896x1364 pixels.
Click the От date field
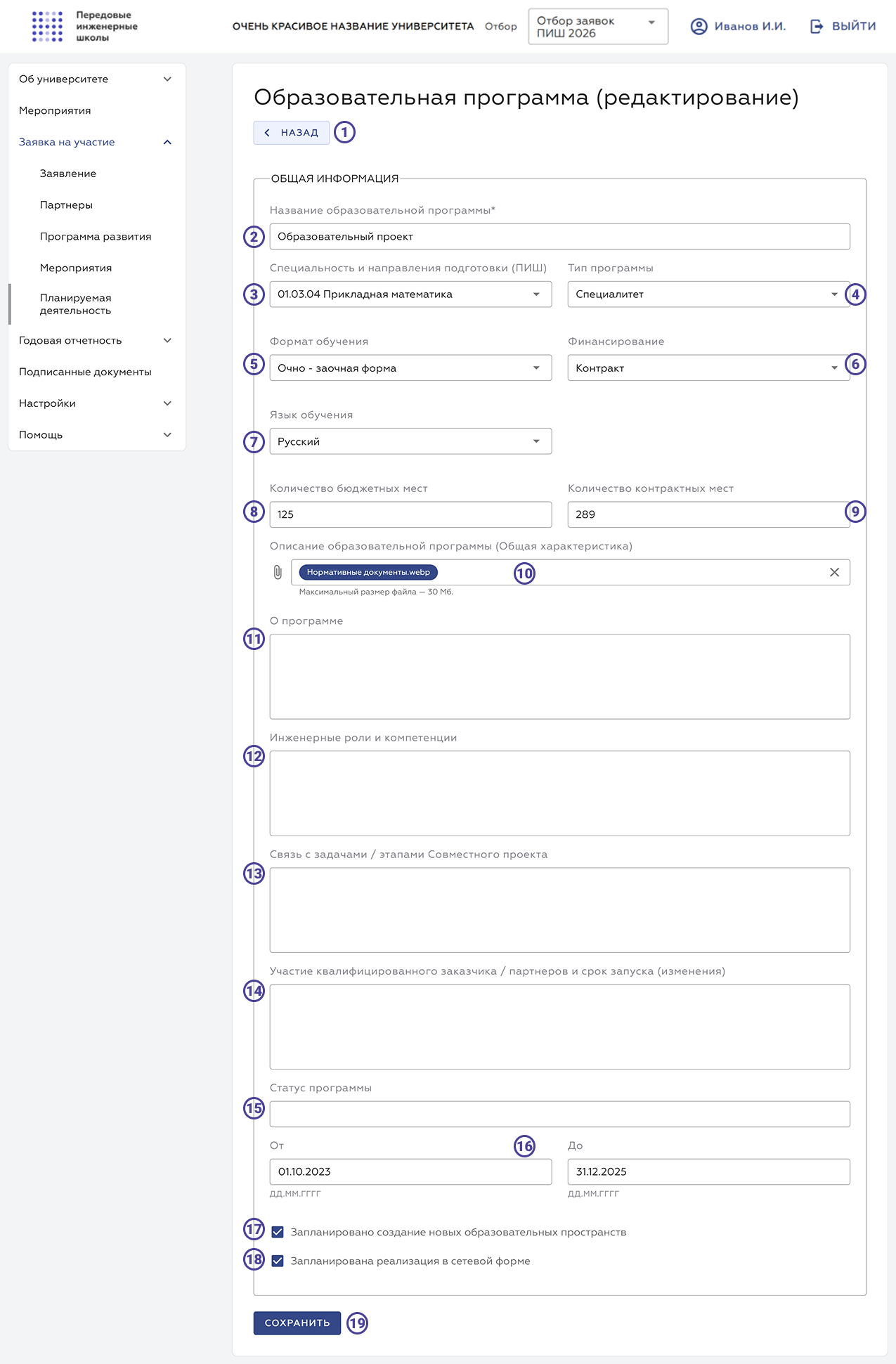coord(410,1171)
